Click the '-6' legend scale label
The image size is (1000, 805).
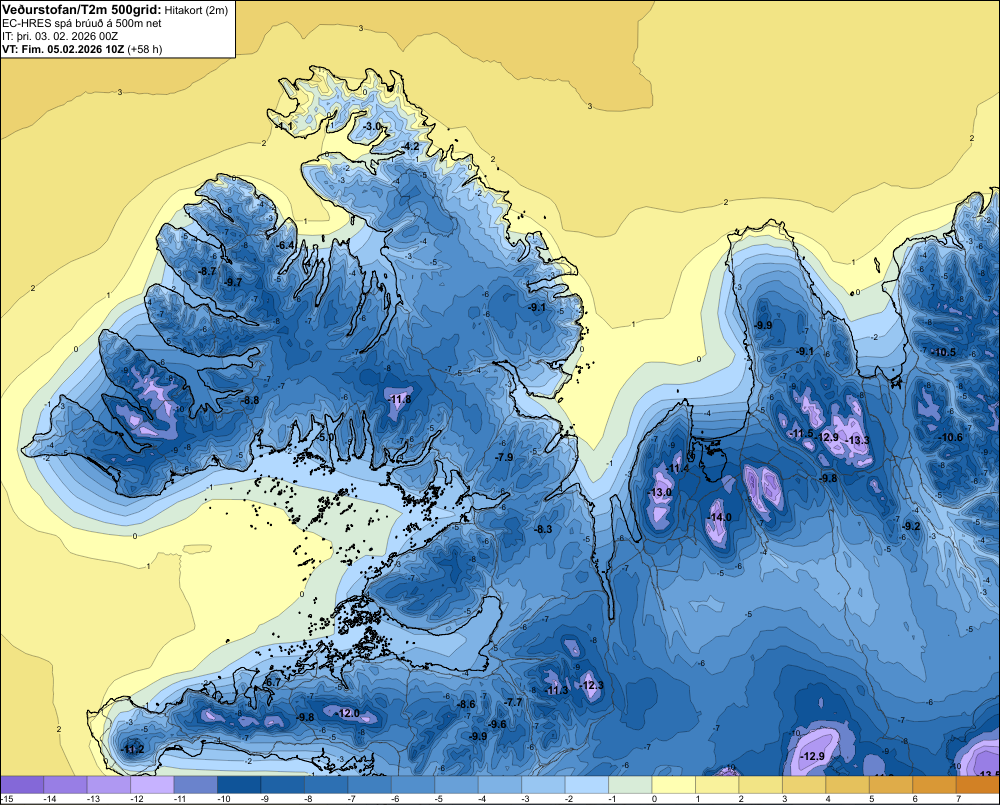click(x=393, y=799)
